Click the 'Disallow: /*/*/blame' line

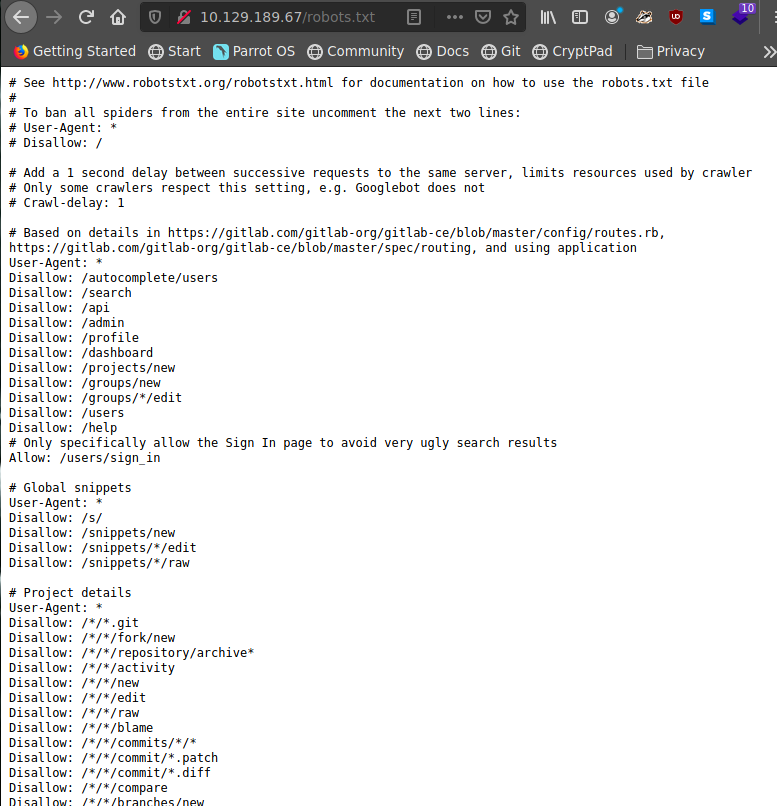81,728
